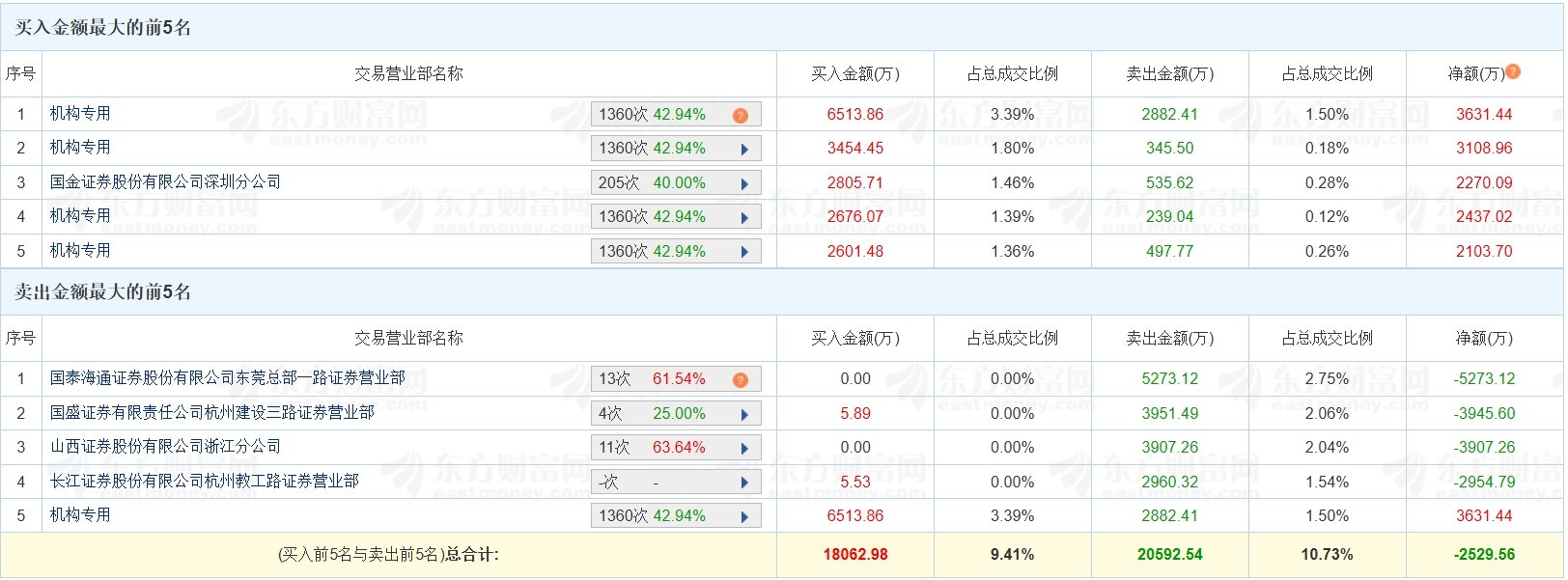The width and height of the screenshot is (1568, 580).
Task: Open 国泰海通证券东莞总部一路证券营业部 link
Action: (227, 378)
